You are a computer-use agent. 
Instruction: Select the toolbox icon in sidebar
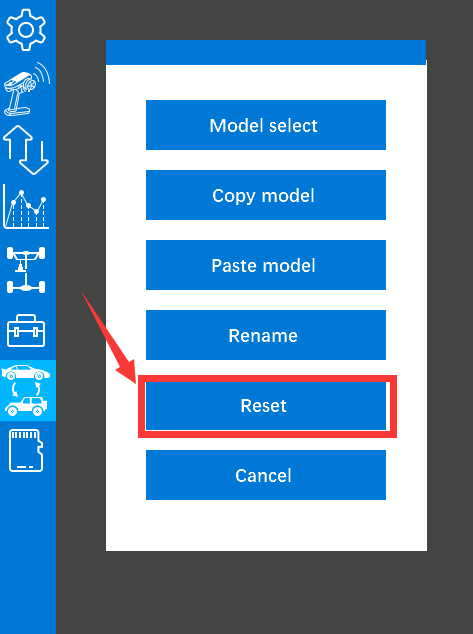[26, 330]
